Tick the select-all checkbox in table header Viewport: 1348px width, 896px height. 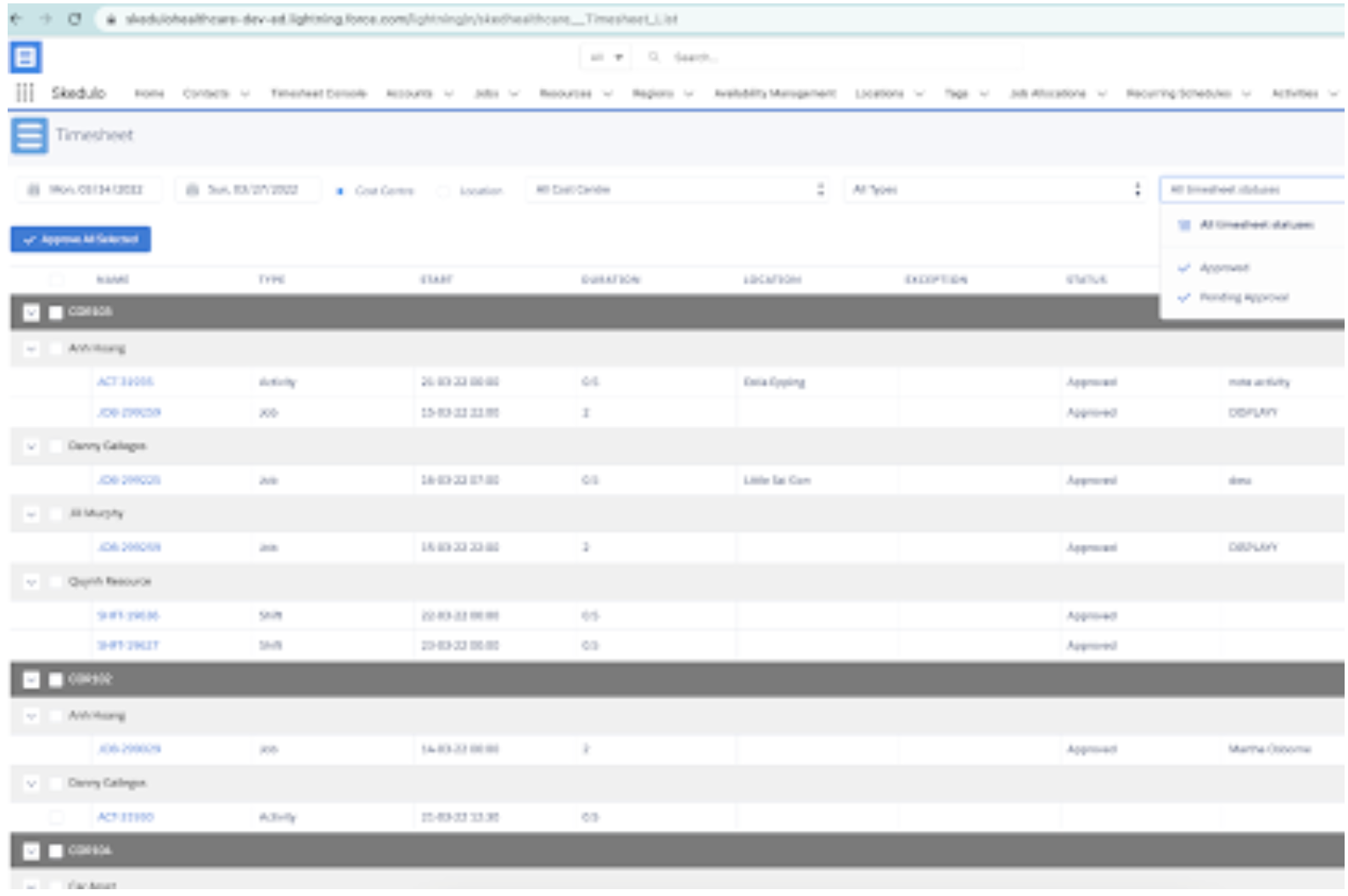56,279
